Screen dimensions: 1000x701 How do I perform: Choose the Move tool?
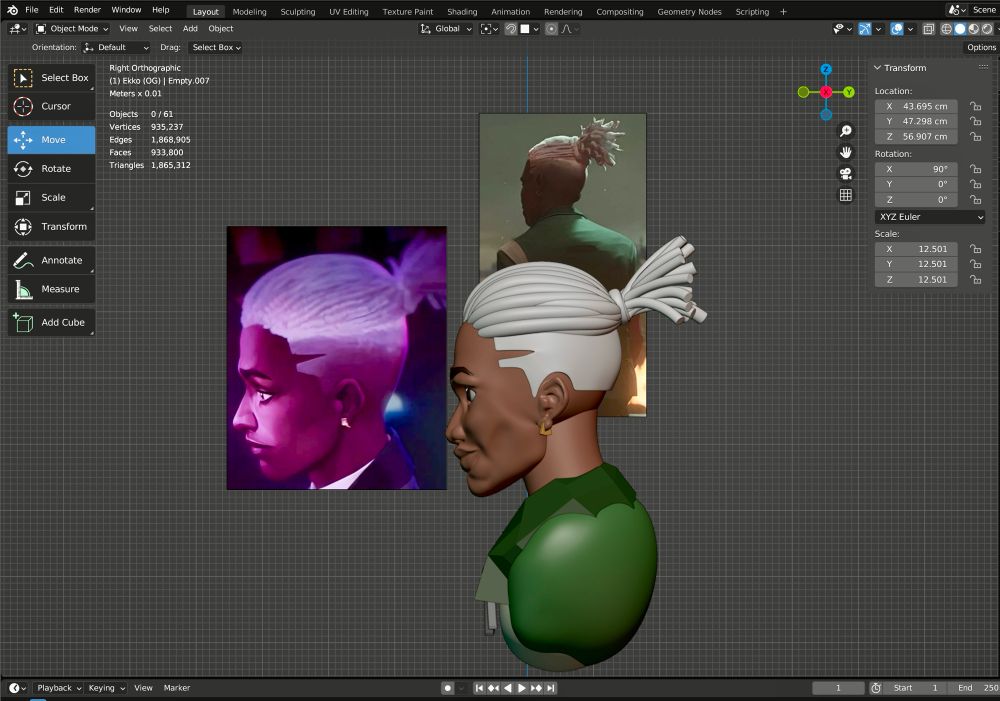tap(52, 140)
